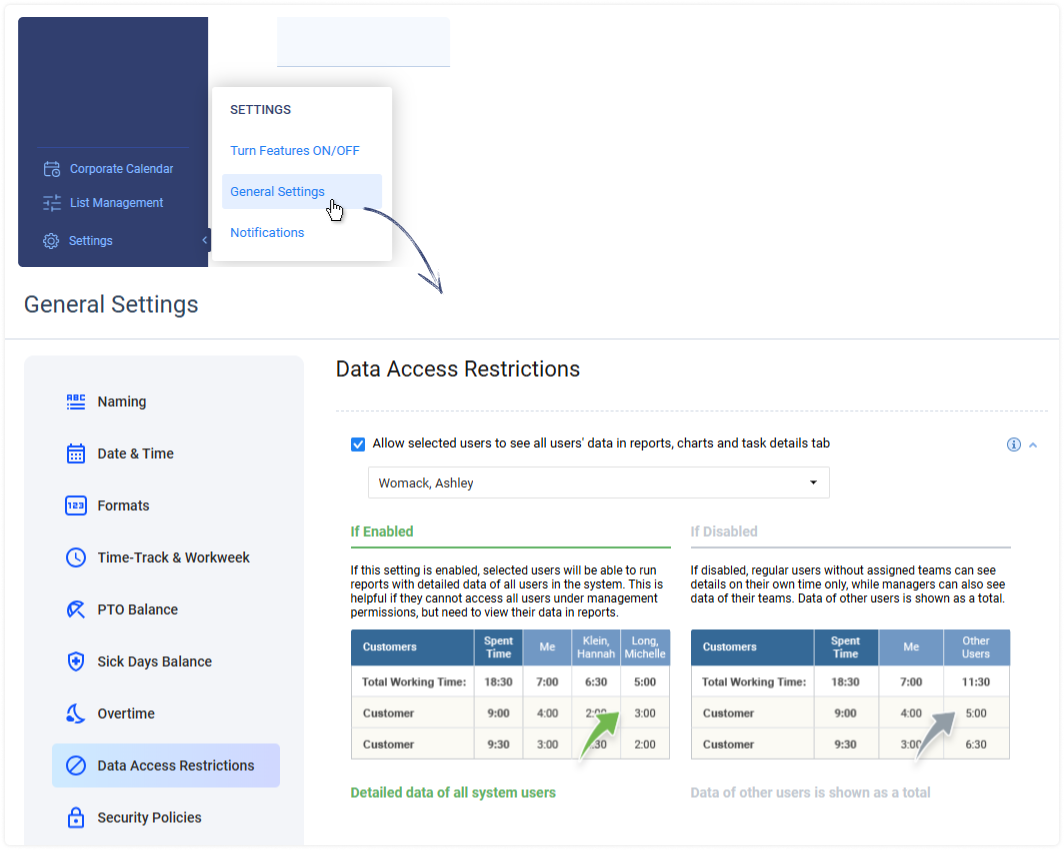Enable allowing selected users to see all data
Viewport: 1064px width, 850px height.
(x=357, y=443)
